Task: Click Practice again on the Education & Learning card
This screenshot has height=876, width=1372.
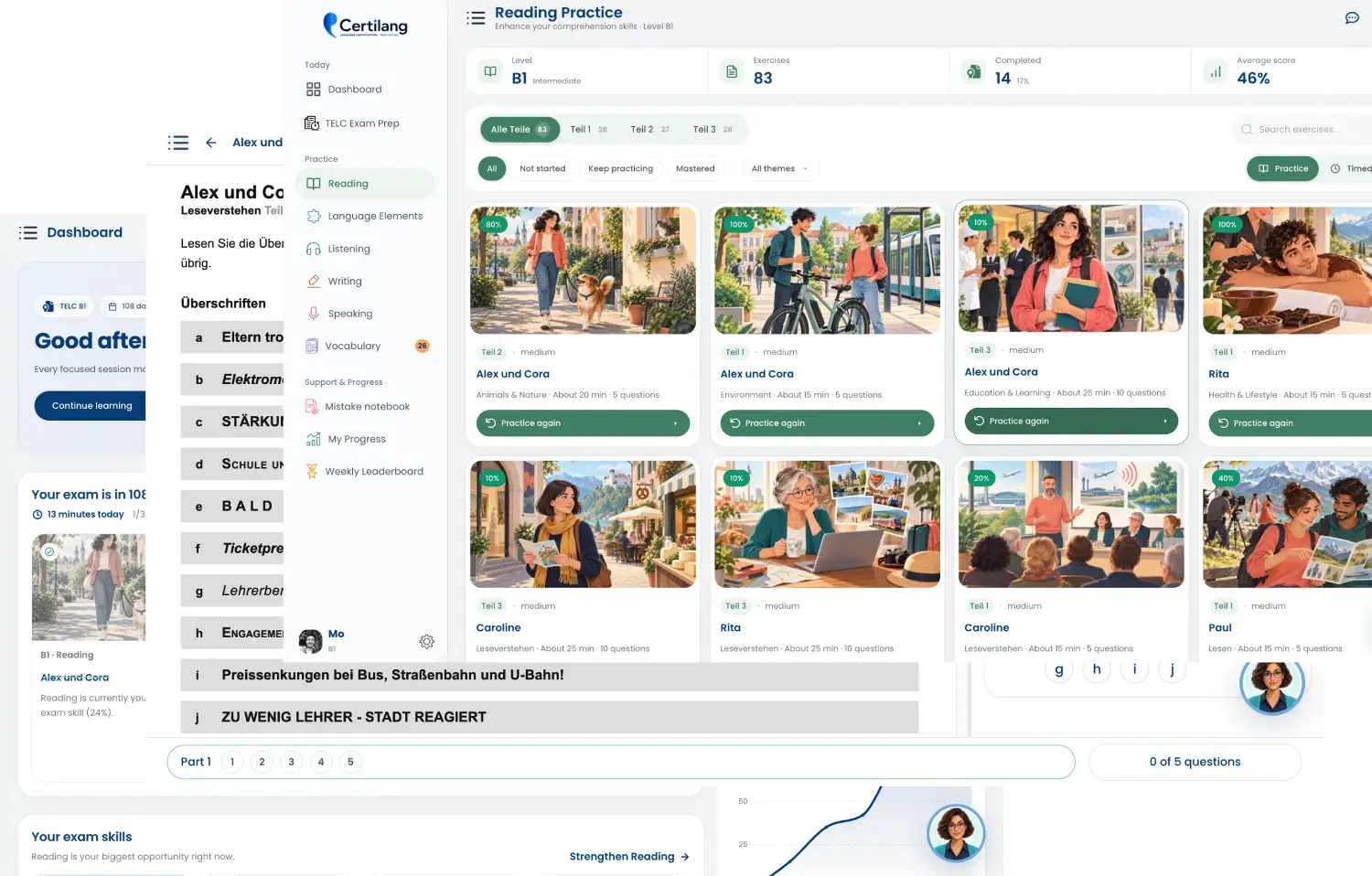Action: (x=1071, y=422)
